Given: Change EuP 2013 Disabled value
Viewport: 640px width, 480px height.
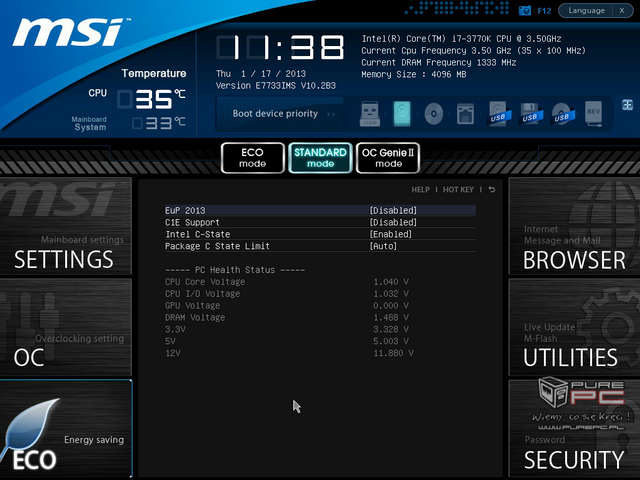Looking at the screenshot, I should point(393,211).
